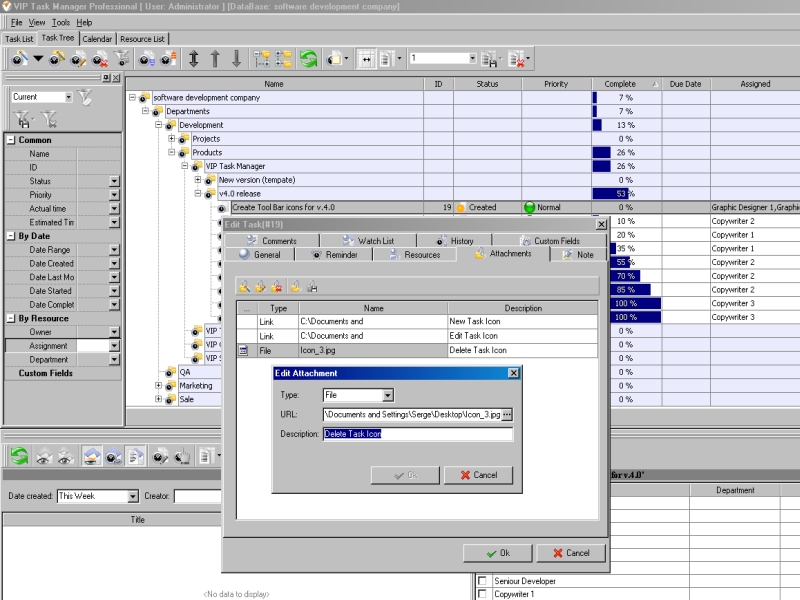Click Ok in the Edit Task dialog
The image size is (800, 600).
[x=497, y=553]
